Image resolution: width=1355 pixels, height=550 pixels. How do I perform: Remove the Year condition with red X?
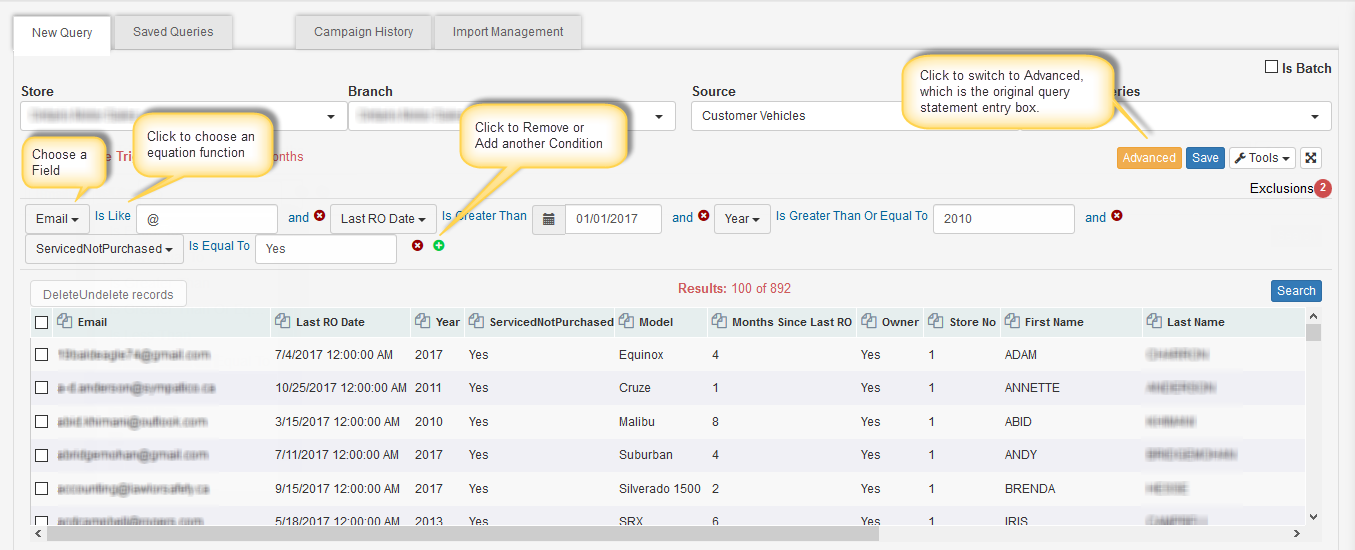[x=1117, y=216]
